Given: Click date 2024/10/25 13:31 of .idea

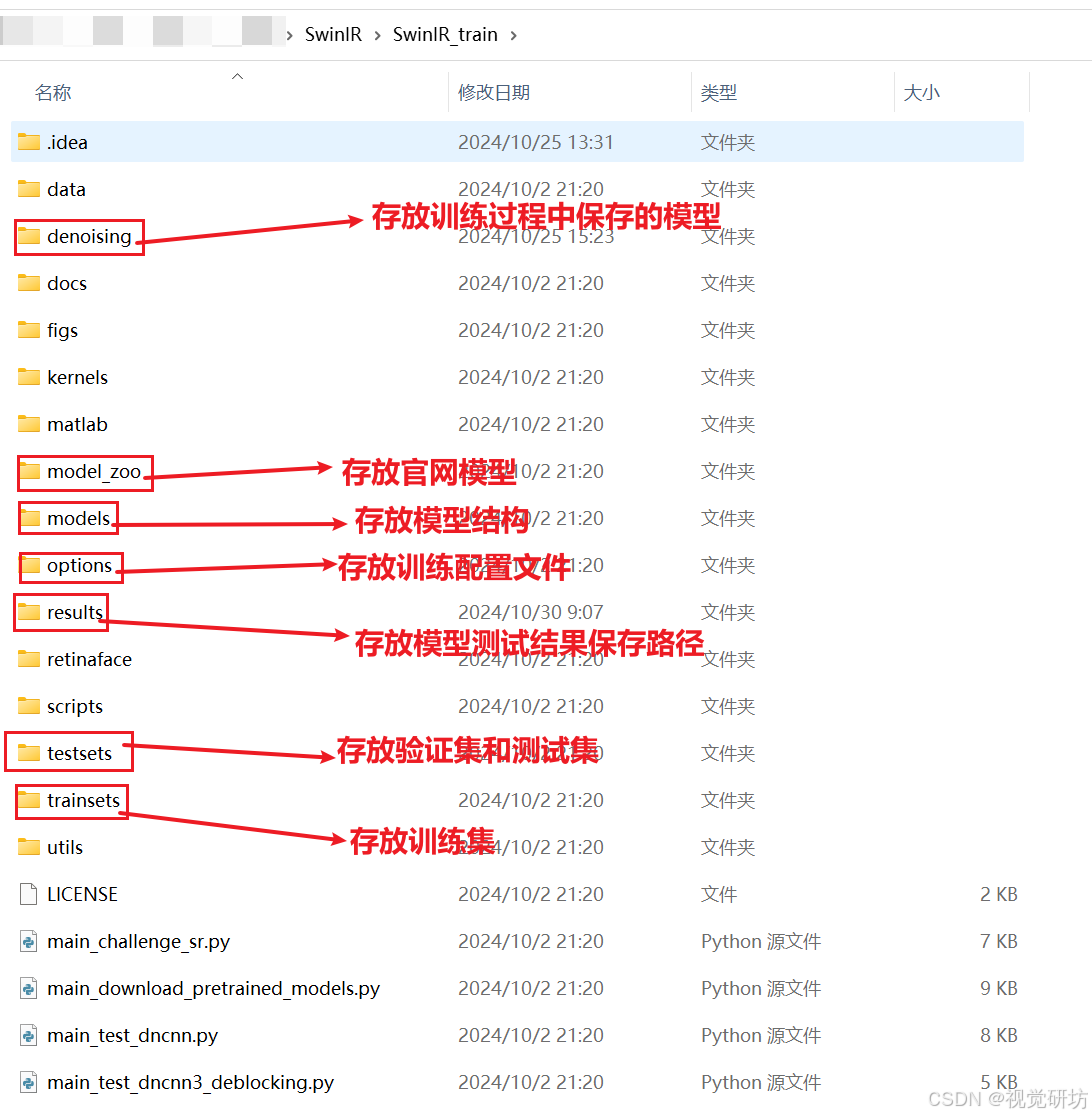Looking at the screenshot, I should [x=535, y=142].
